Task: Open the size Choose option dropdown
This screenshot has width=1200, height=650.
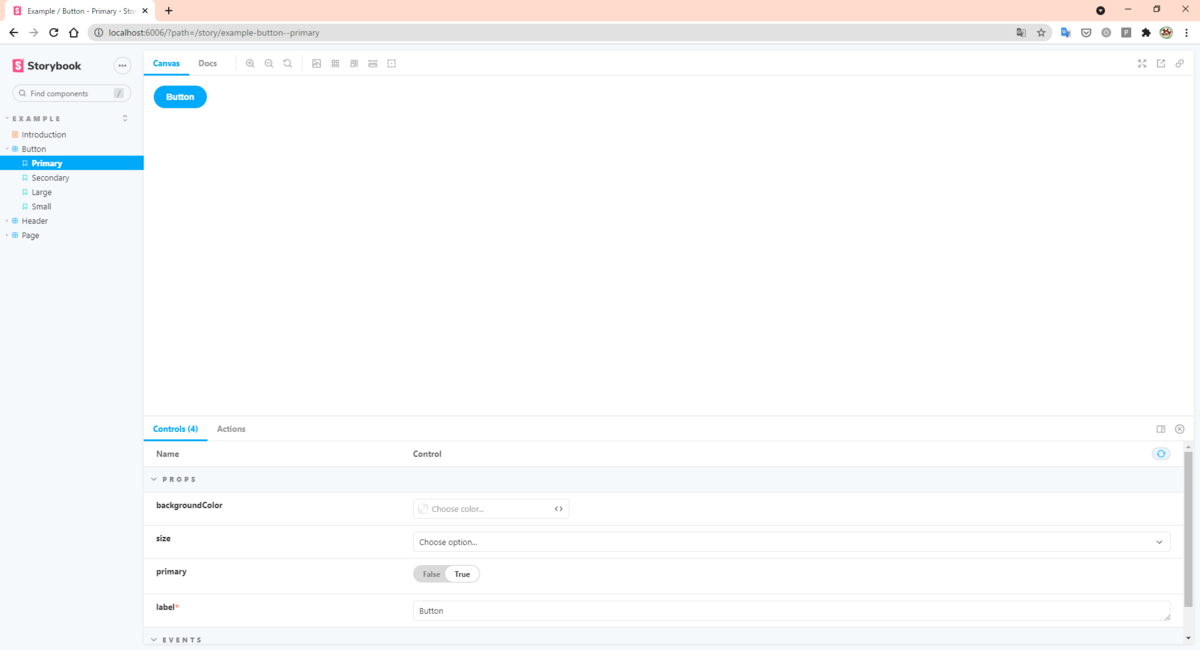Action: (x=791, y=542)
